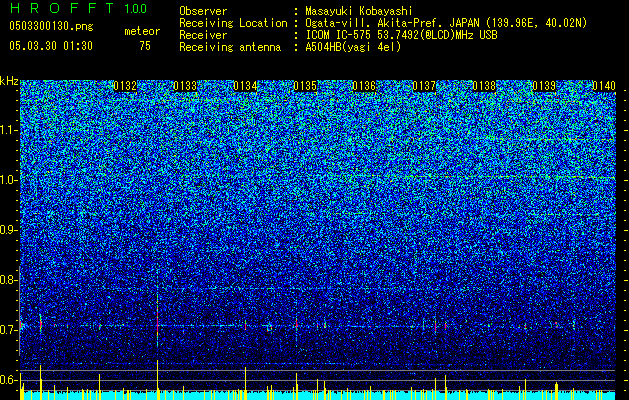Click the 0140 time marker

tap(604, 86)
